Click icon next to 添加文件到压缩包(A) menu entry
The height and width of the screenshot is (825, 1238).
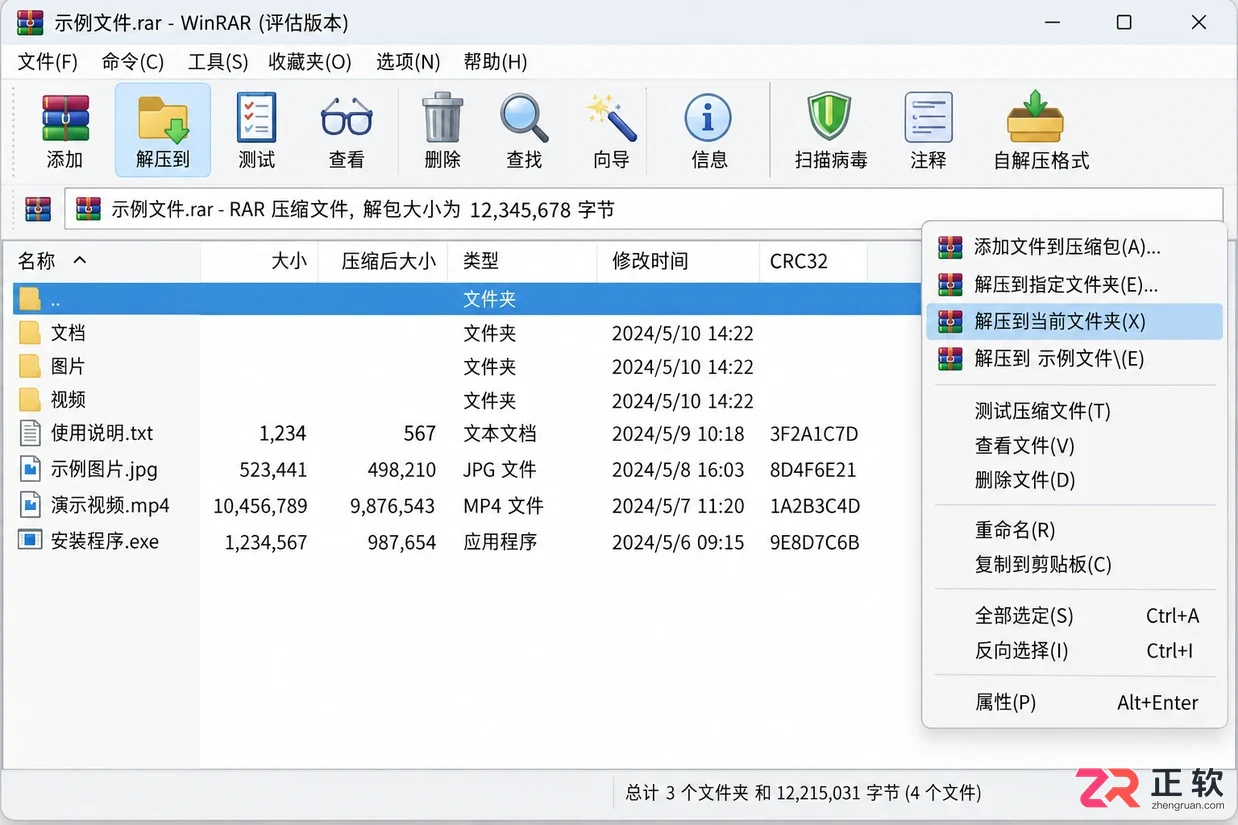point(950,247)
